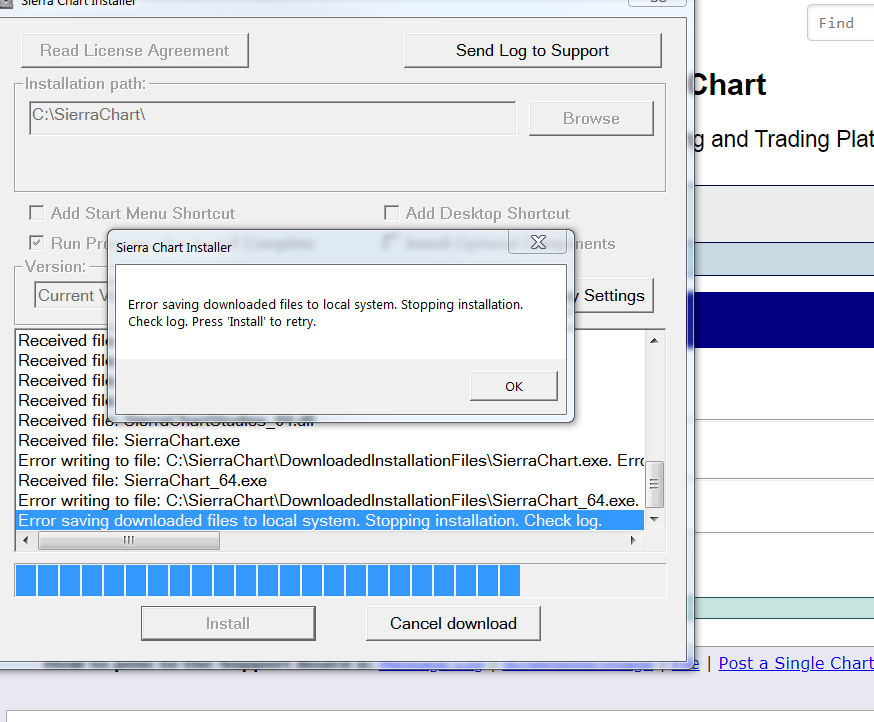Image resolution: width=874 pixels, height=722 pixels.
Task: Click the log horizontal scrollbar thumb
Action: click(129, 540)
